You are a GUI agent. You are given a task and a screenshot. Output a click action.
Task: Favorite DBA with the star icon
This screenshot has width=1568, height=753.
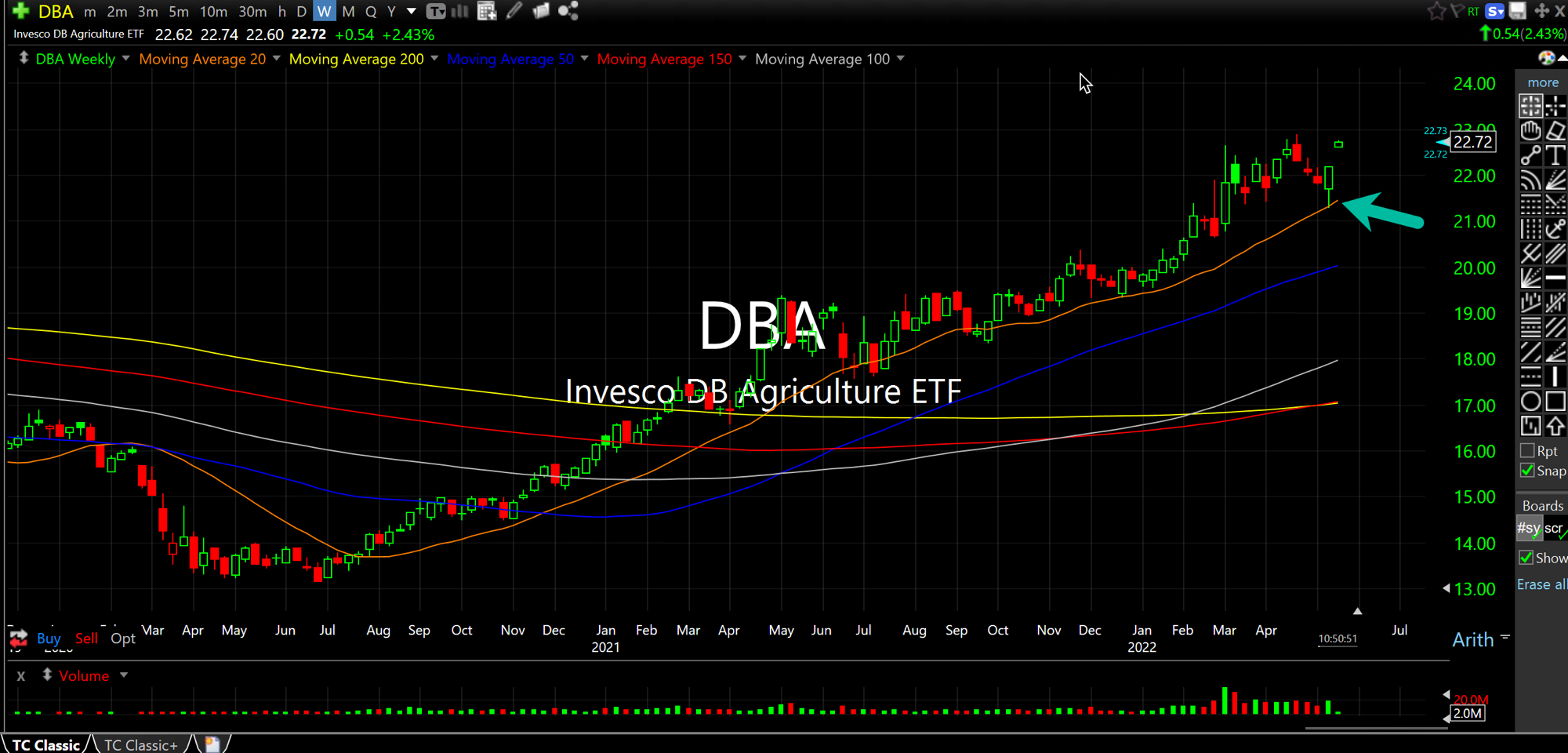1436,11
